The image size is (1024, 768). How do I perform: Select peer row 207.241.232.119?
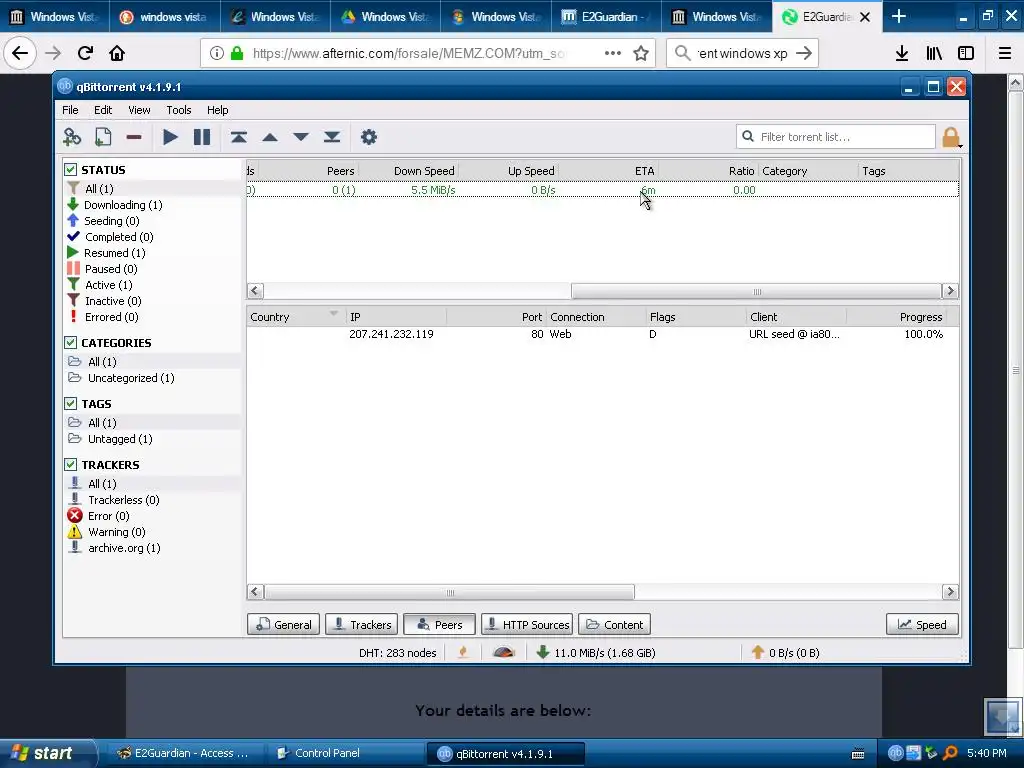click(x=602, y=334)
